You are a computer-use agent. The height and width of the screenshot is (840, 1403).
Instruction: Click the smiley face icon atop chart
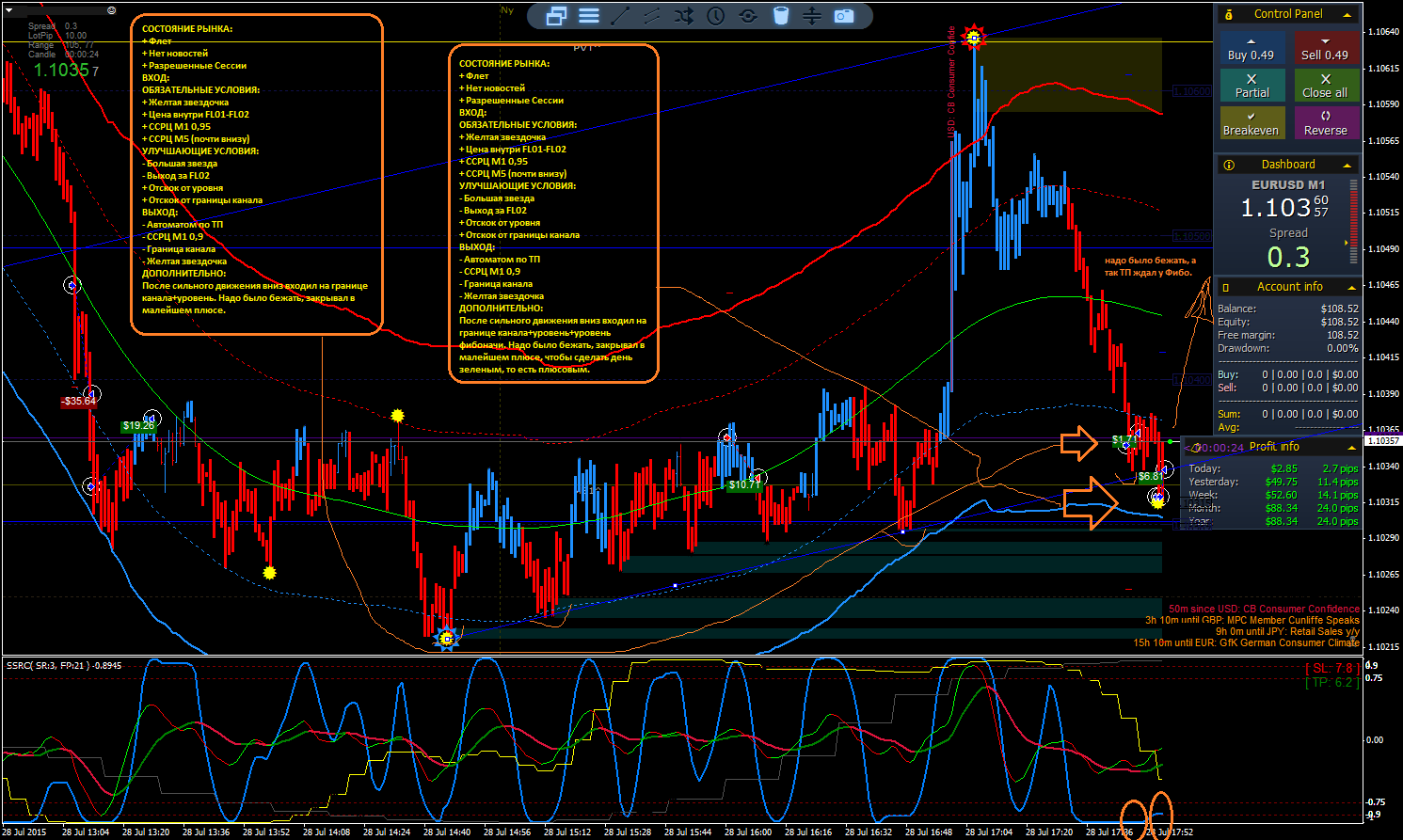(x=112, y=10)
